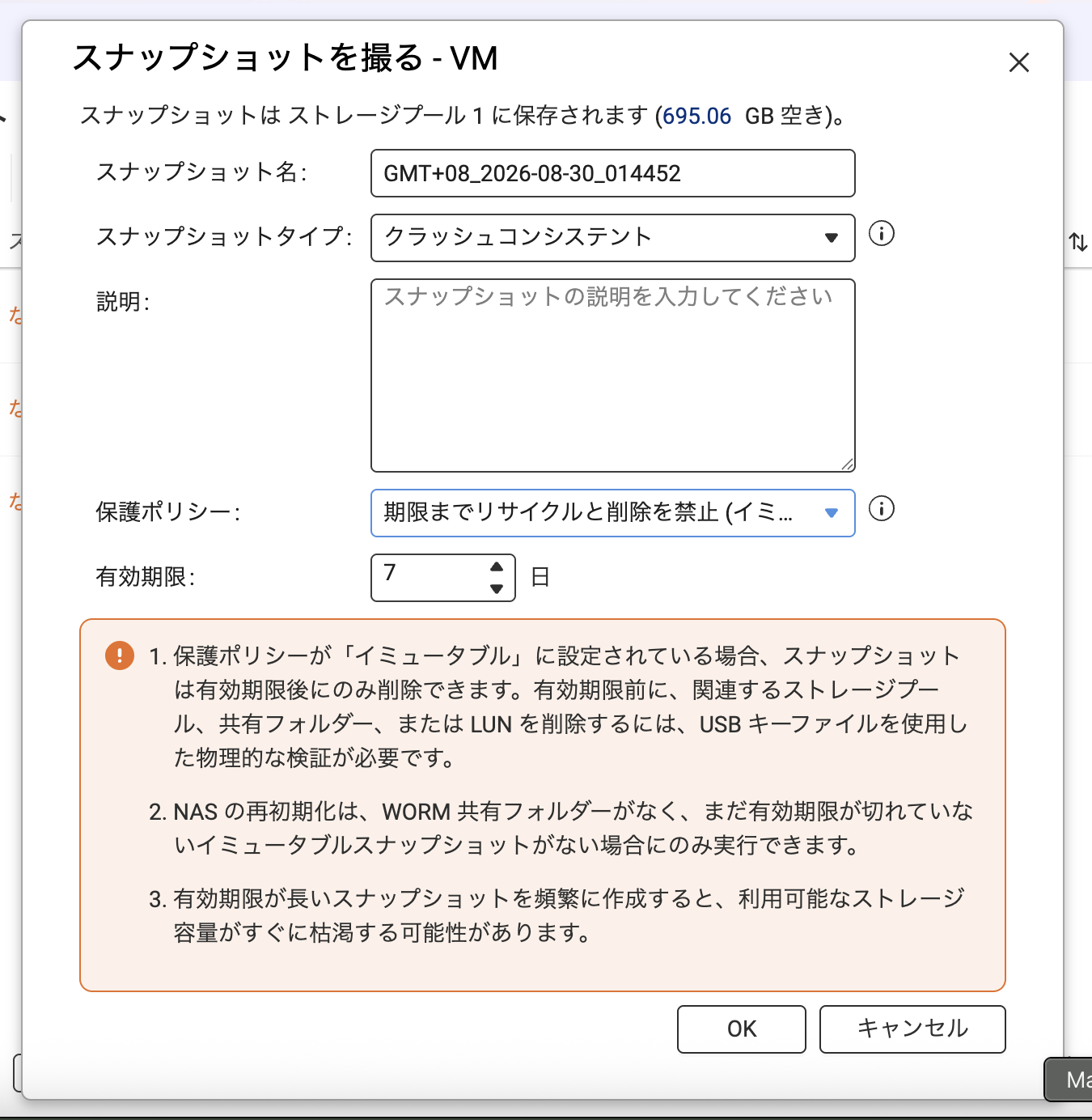
Task: Click the orange warning exclamation icon
Action: [120, 655]
